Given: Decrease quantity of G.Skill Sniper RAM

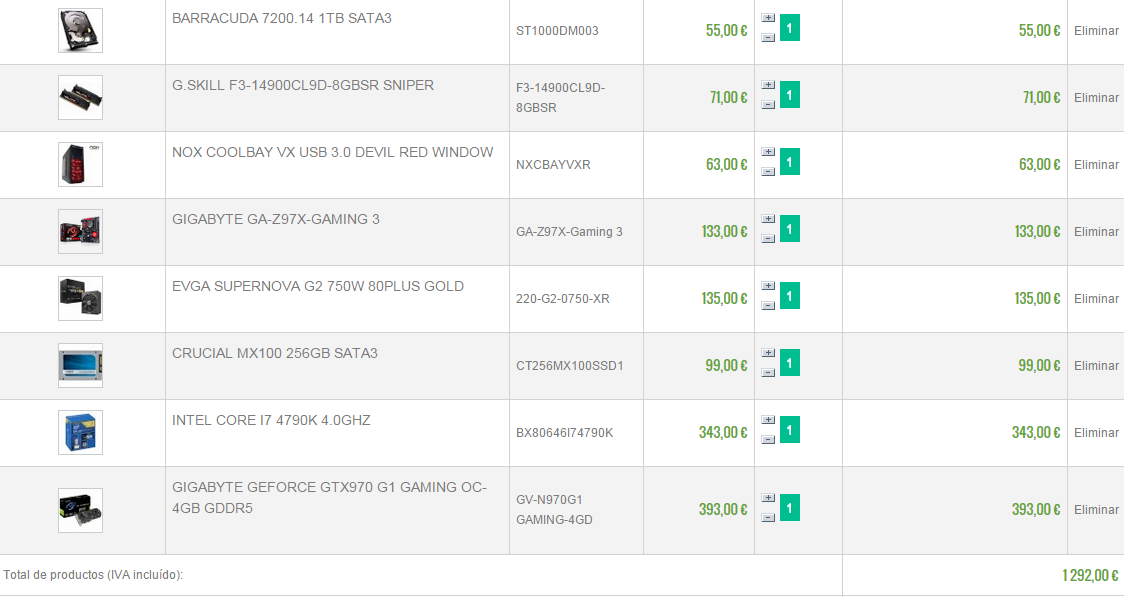Looking at the screenshot, I should [768, 105].
